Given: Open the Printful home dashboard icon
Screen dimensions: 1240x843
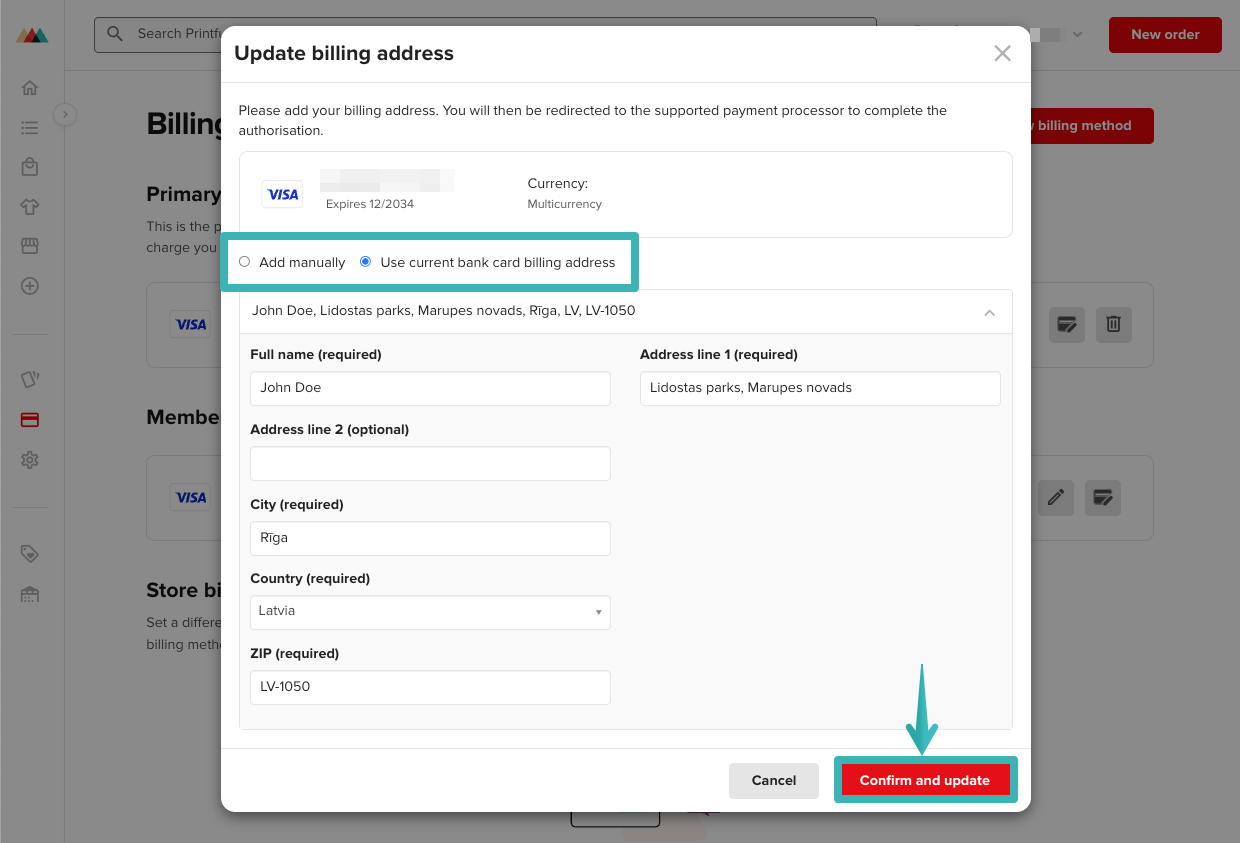Looking at the screenshot, I should (30, 88).
